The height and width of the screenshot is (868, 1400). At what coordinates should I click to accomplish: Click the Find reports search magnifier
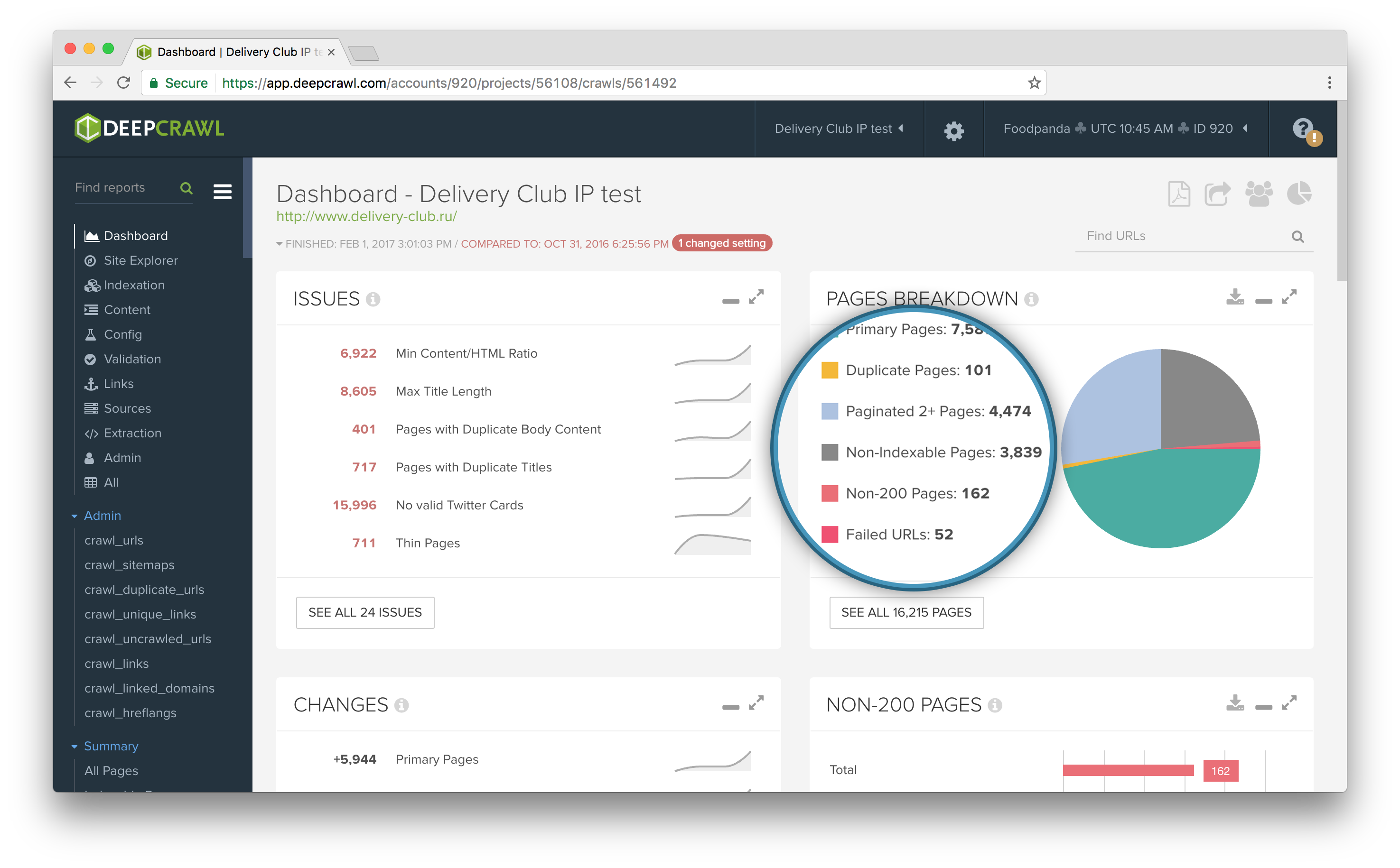pyautogui.click(x=186, y=188)
